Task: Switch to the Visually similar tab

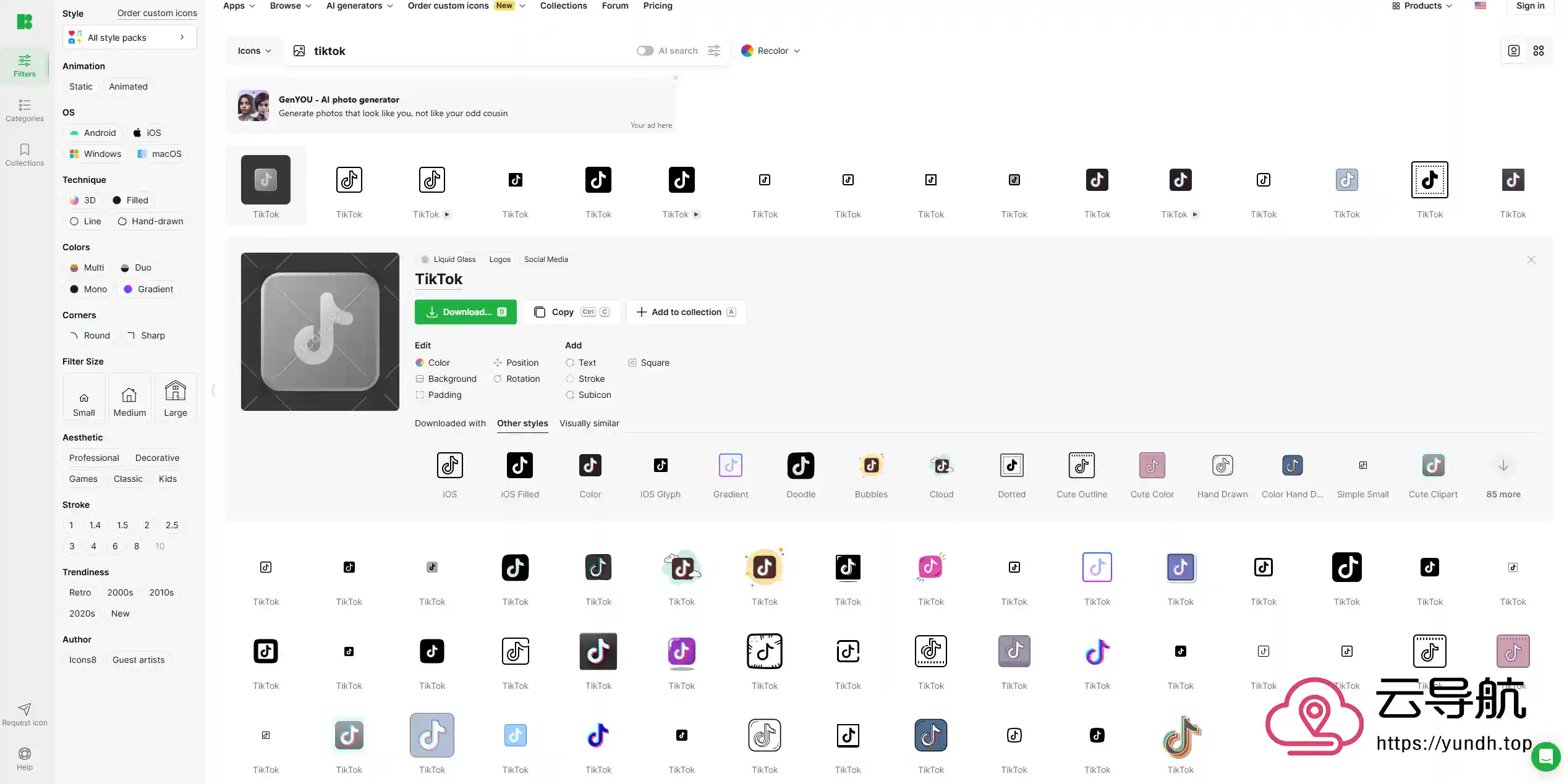Action: coord(589,423)
